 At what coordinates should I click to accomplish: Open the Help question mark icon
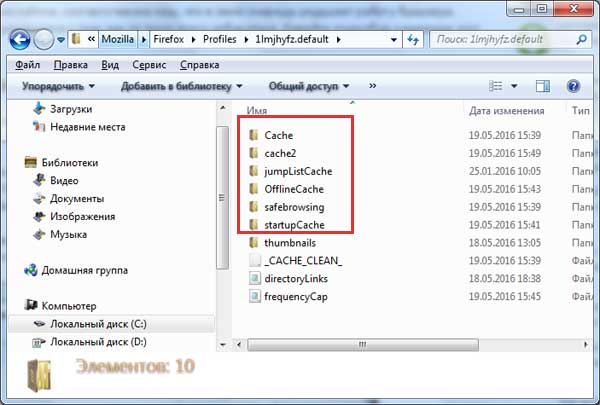574,87
